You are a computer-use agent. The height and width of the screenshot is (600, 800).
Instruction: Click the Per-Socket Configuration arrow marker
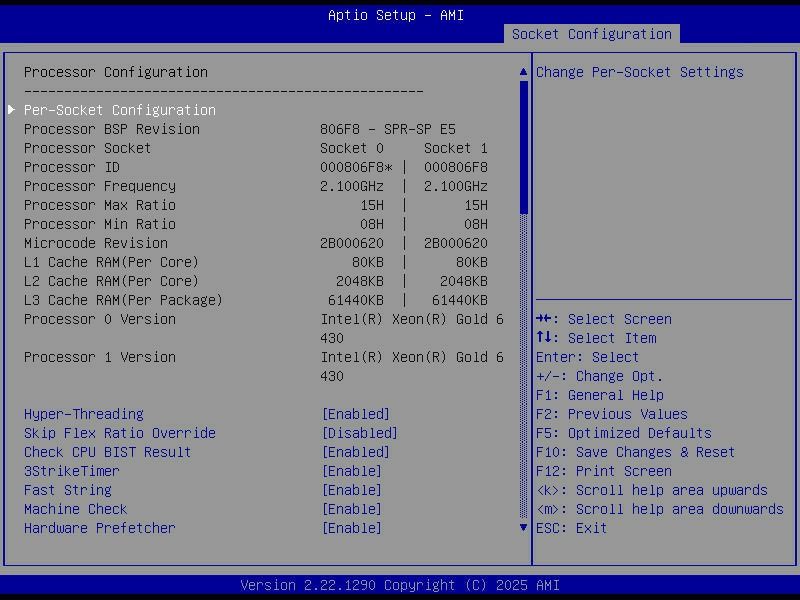[x=11, y=110]
